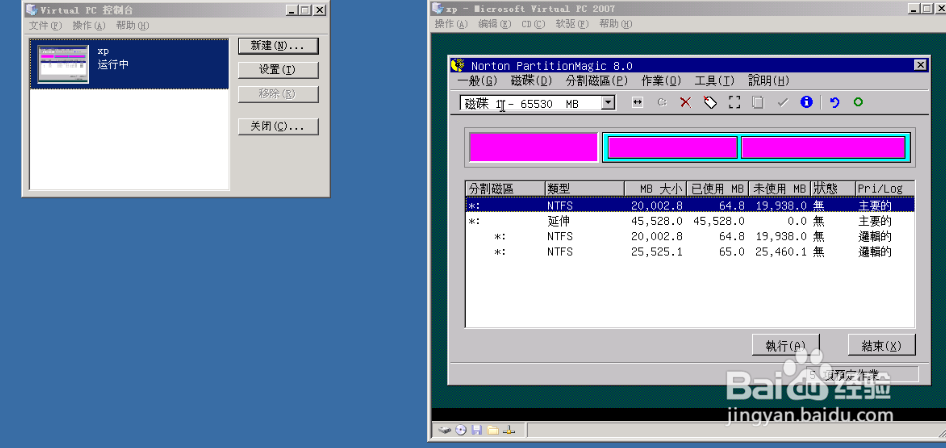Image resolution: width=946 pixels, height=448 pixels.
Task: Select the xp virtual machine thumbnail
Action: tap(63, 65)
